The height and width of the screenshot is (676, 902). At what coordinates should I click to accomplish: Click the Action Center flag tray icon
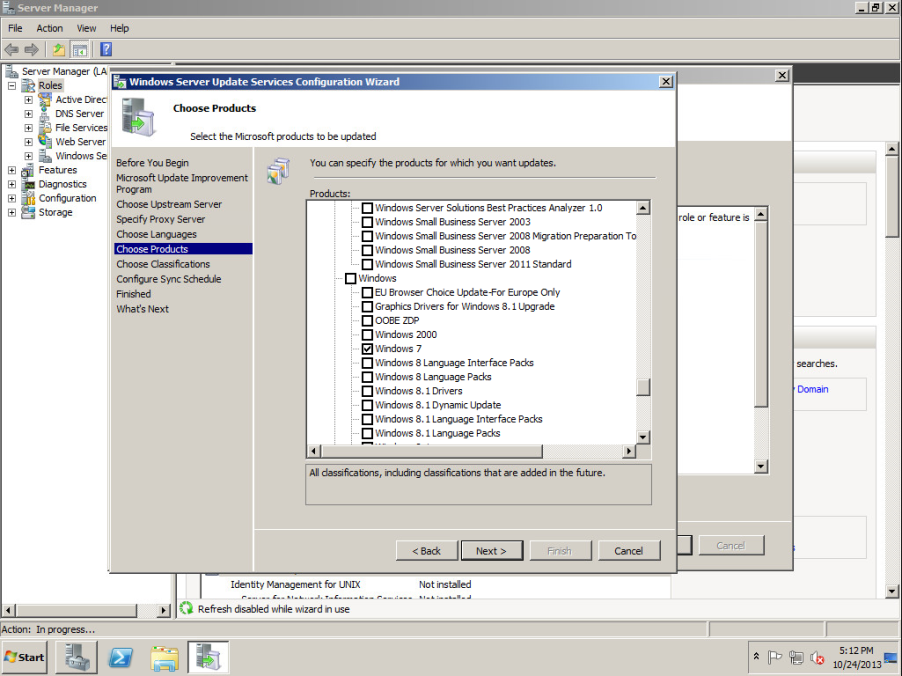tap(775, 657)
